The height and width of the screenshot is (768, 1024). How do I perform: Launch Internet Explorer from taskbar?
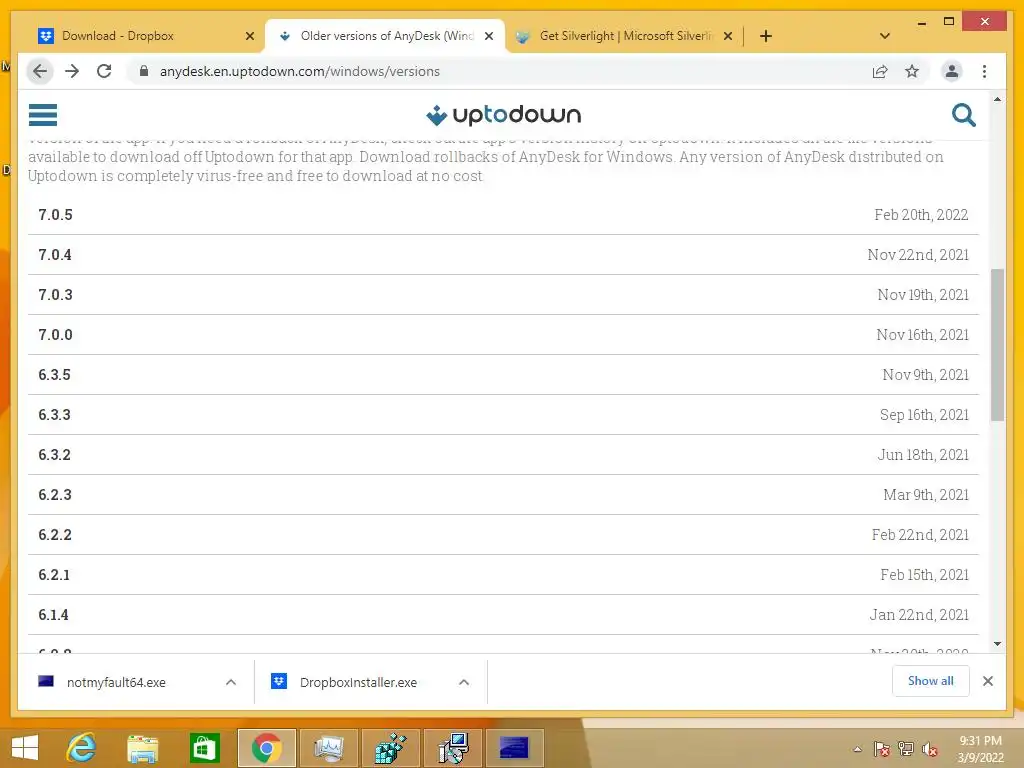pos(82,748)
